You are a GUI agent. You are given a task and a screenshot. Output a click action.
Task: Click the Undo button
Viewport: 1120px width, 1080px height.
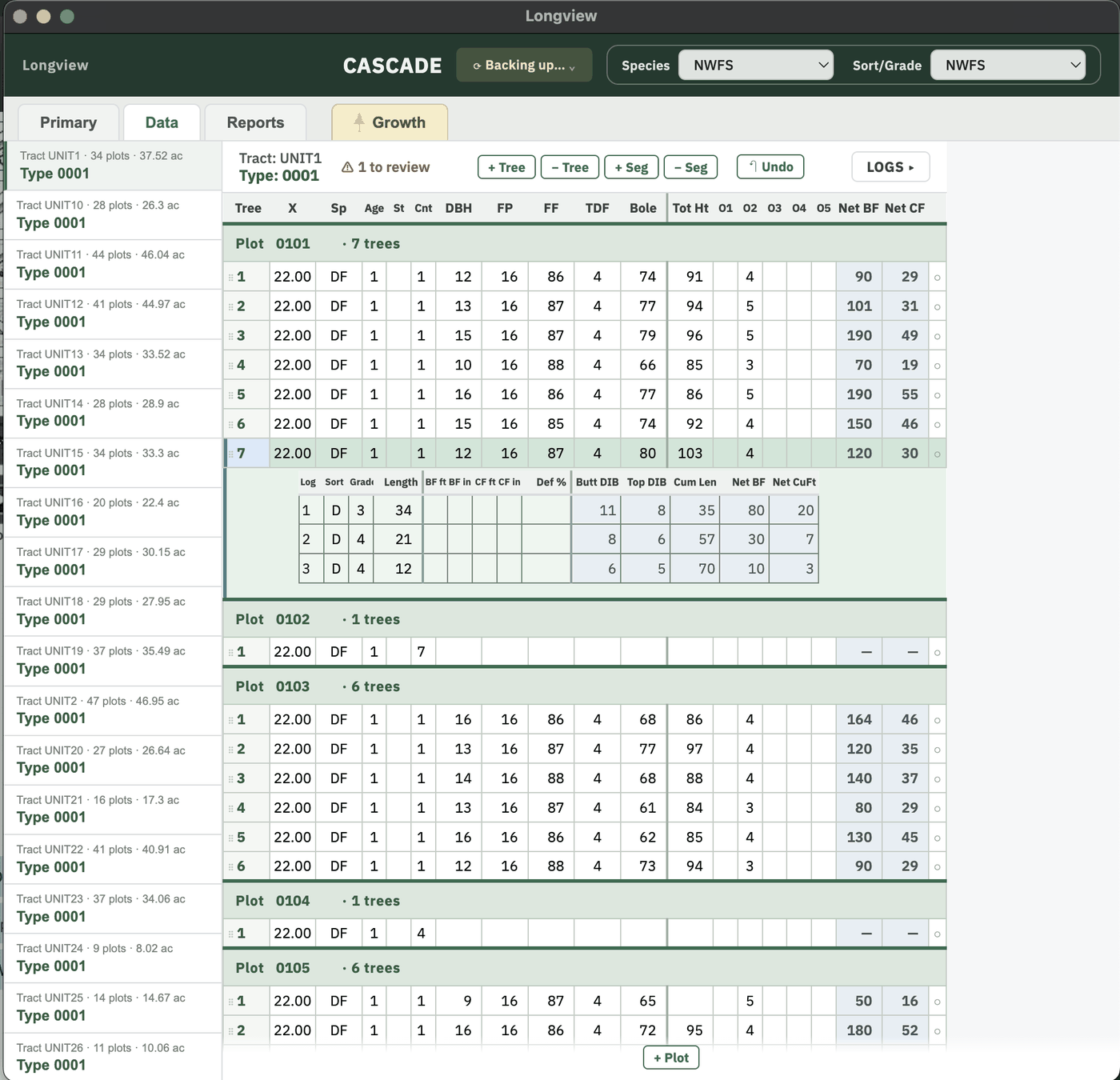[770, 166]
